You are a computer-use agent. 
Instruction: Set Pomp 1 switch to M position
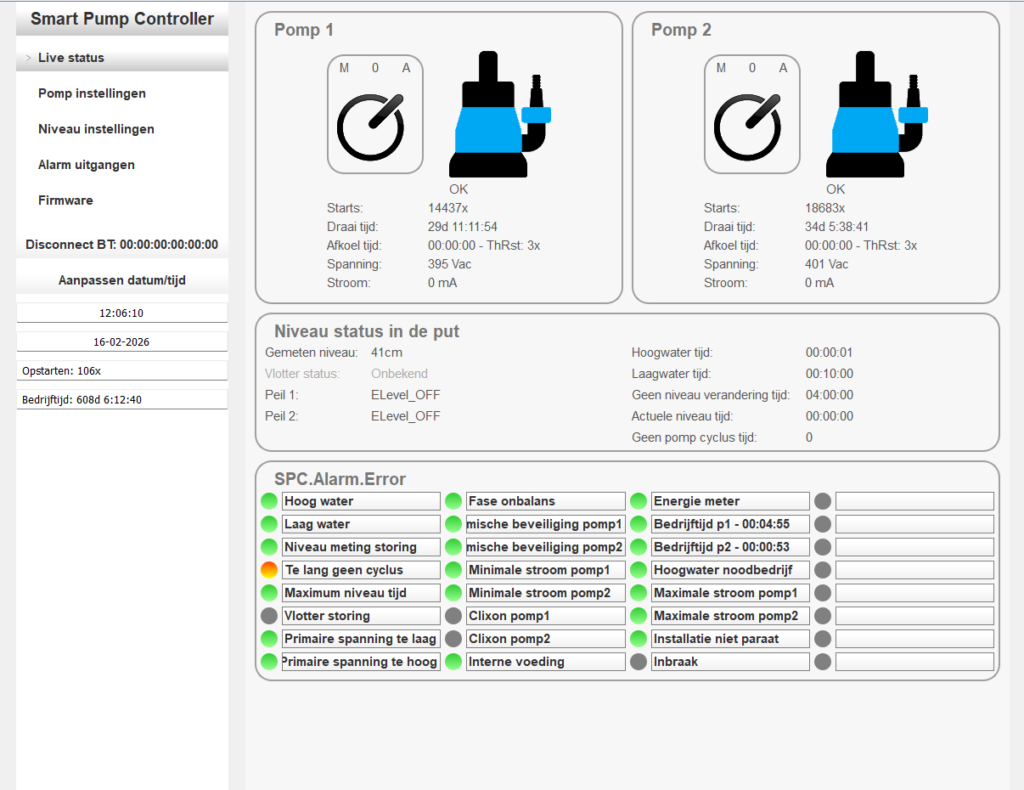coord(344,69)
